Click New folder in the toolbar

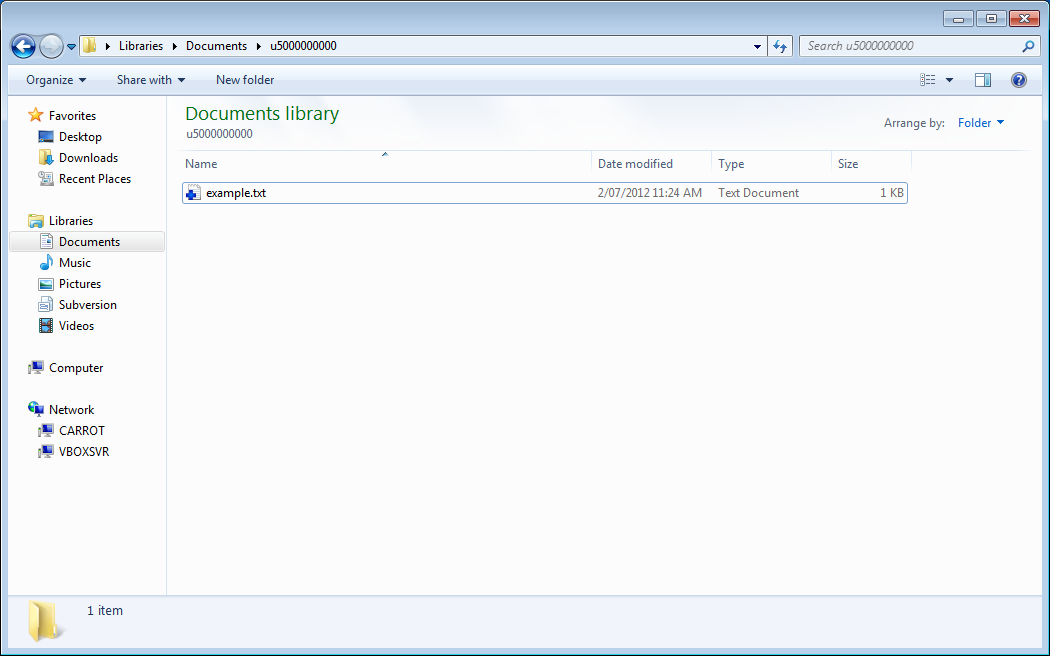(x=244, y=79)
